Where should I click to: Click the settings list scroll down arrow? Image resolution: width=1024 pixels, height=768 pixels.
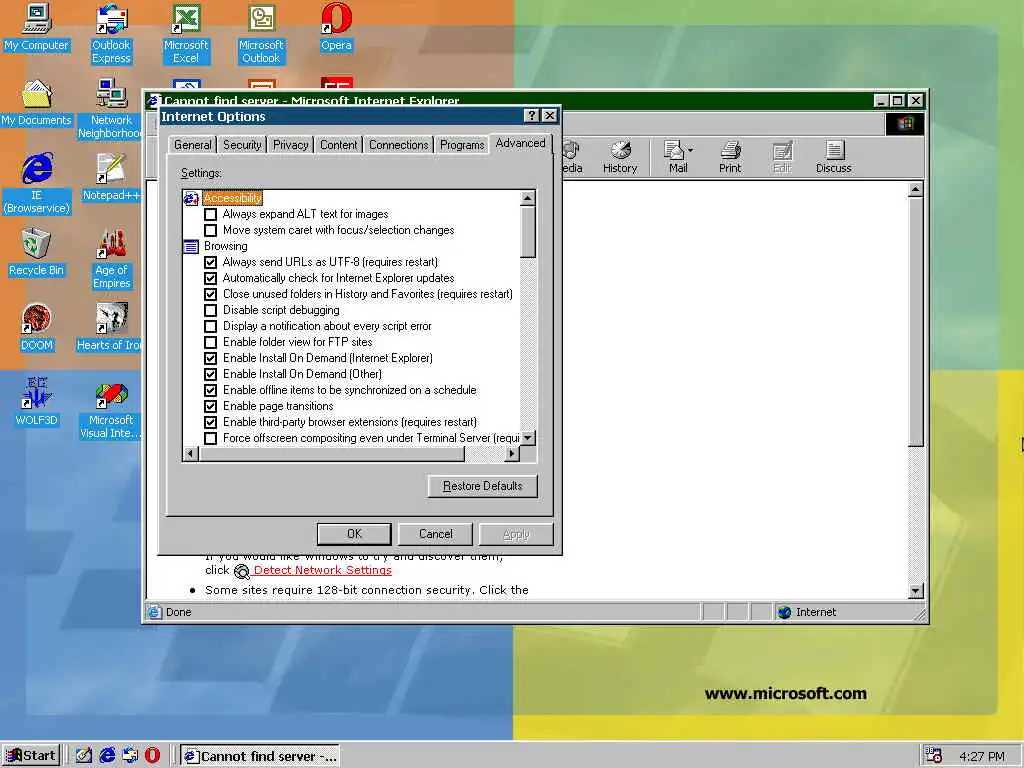tap(528, 438)
